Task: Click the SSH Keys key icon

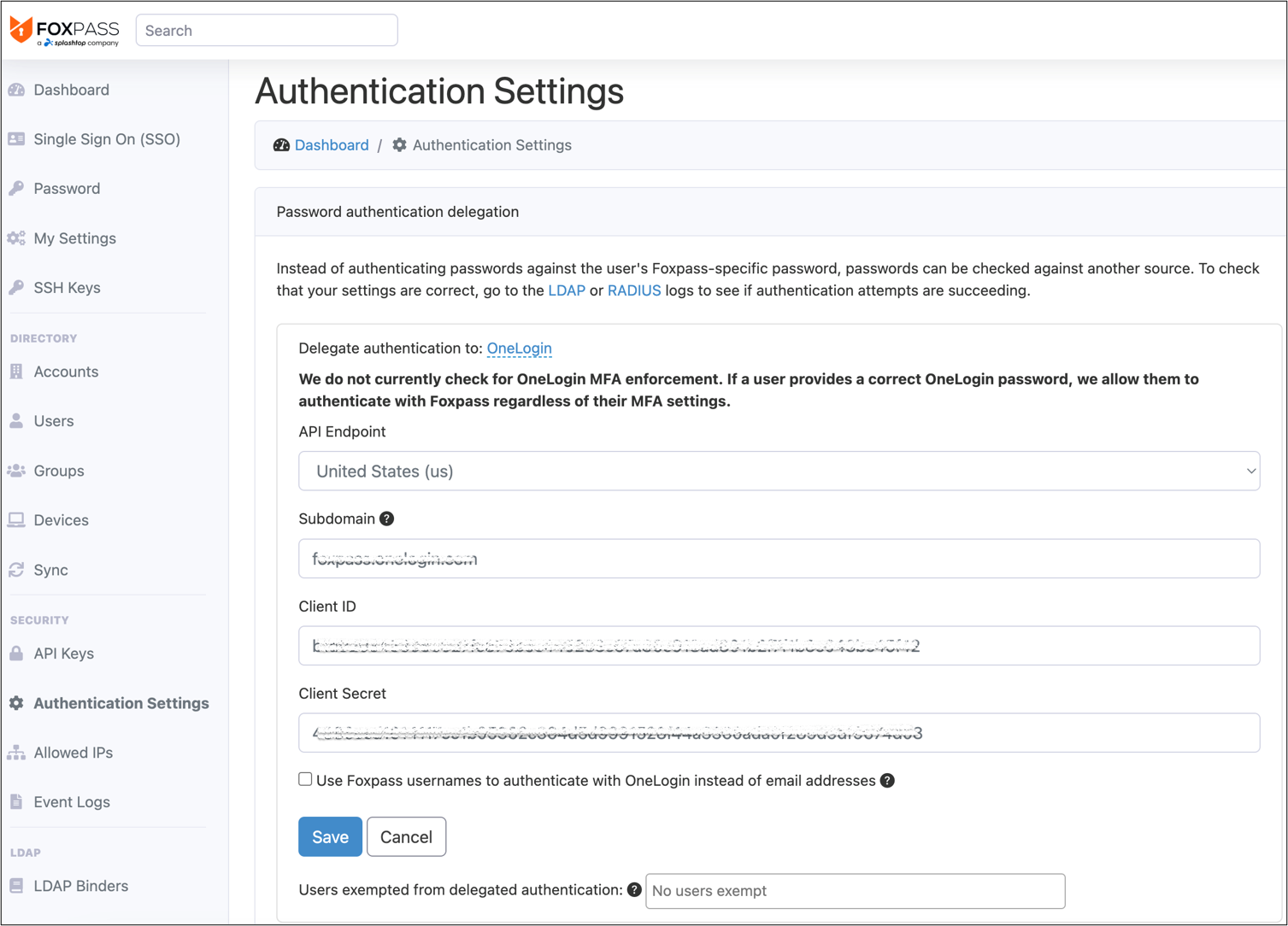Action: click(16, 288)
